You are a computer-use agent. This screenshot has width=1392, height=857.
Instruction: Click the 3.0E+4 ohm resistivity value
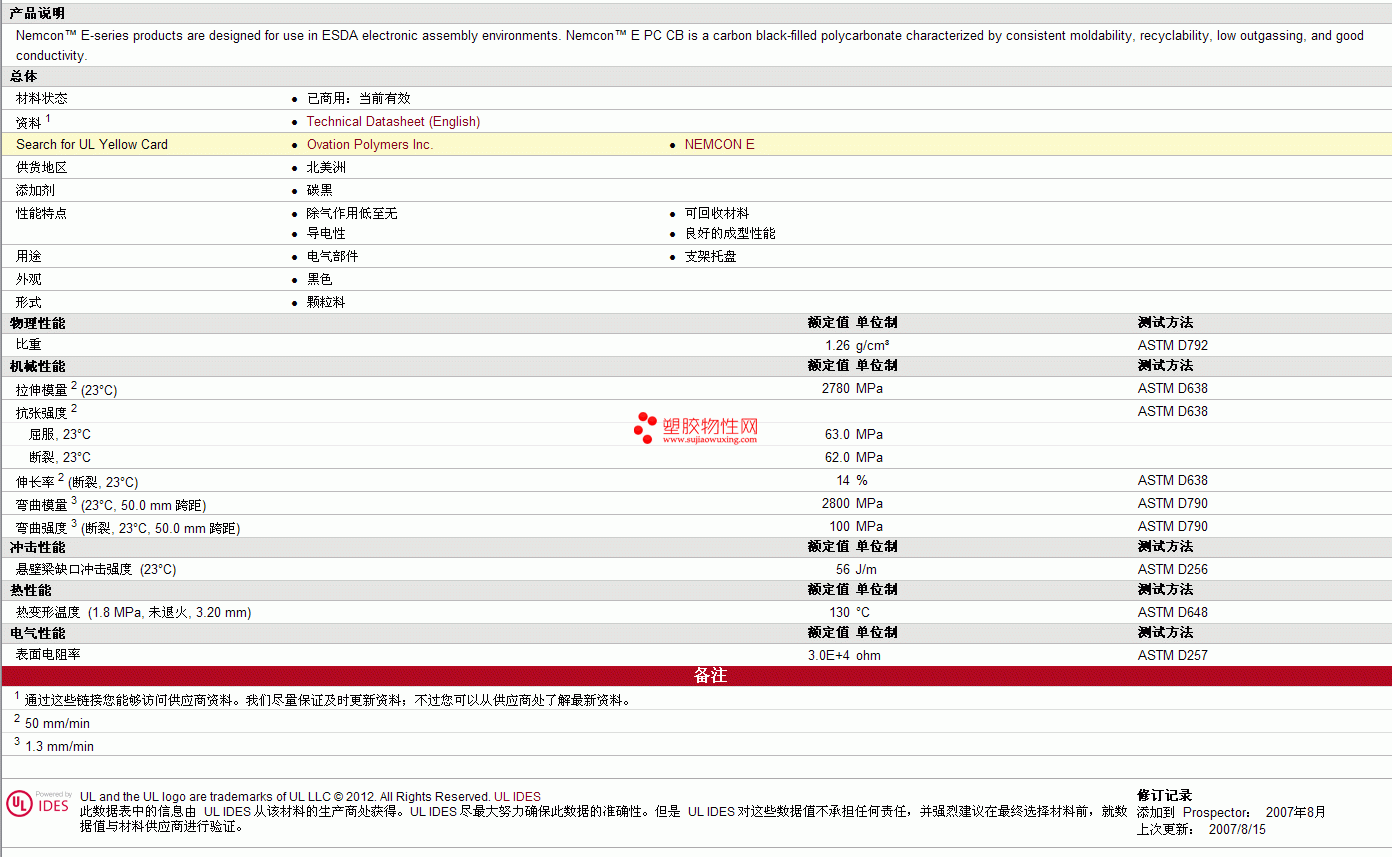pos(845,655)
